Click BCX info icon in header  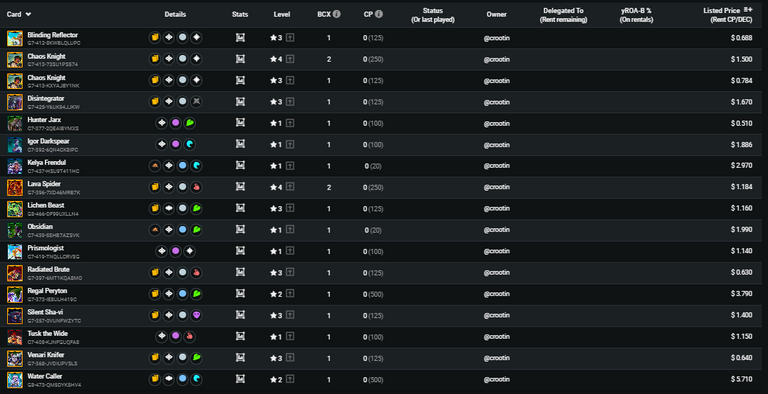[x=336, y=14]
